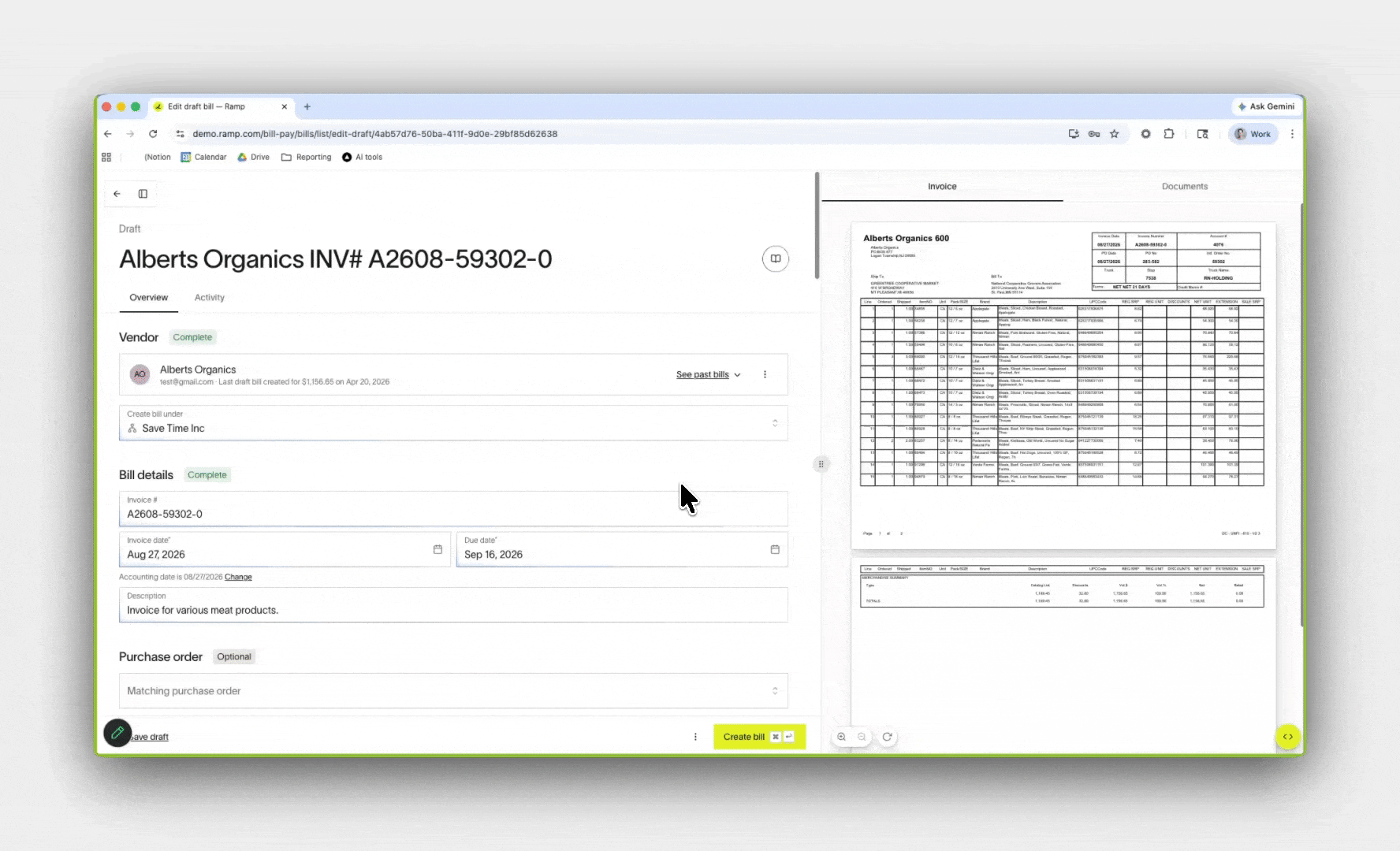The width and height of the screenshot is (1400, 851).
Task: Open the AI tools bookmark
Action: [363, 157]
